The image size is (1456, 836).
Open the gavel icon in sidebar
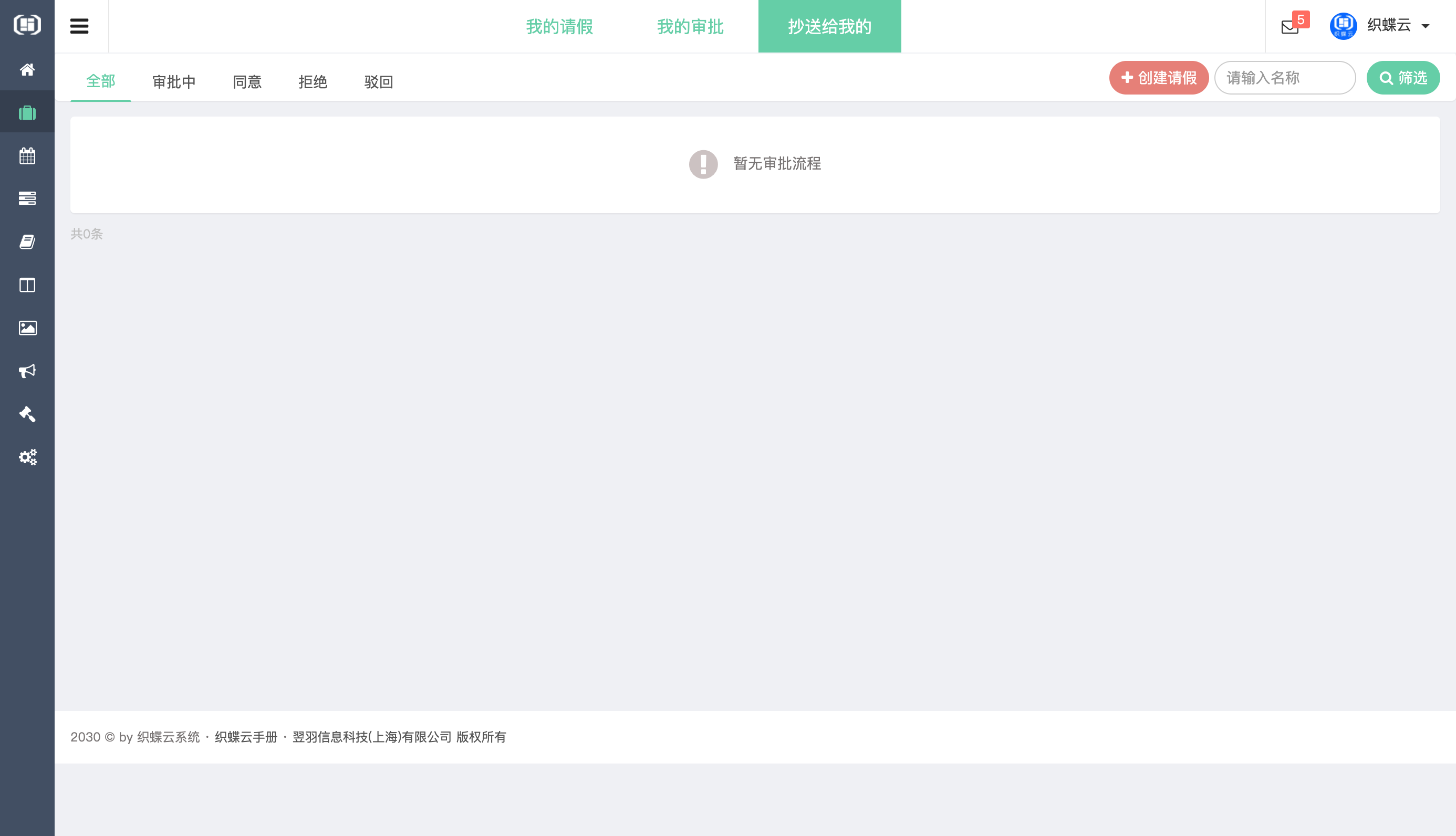[x=27, y=414]
